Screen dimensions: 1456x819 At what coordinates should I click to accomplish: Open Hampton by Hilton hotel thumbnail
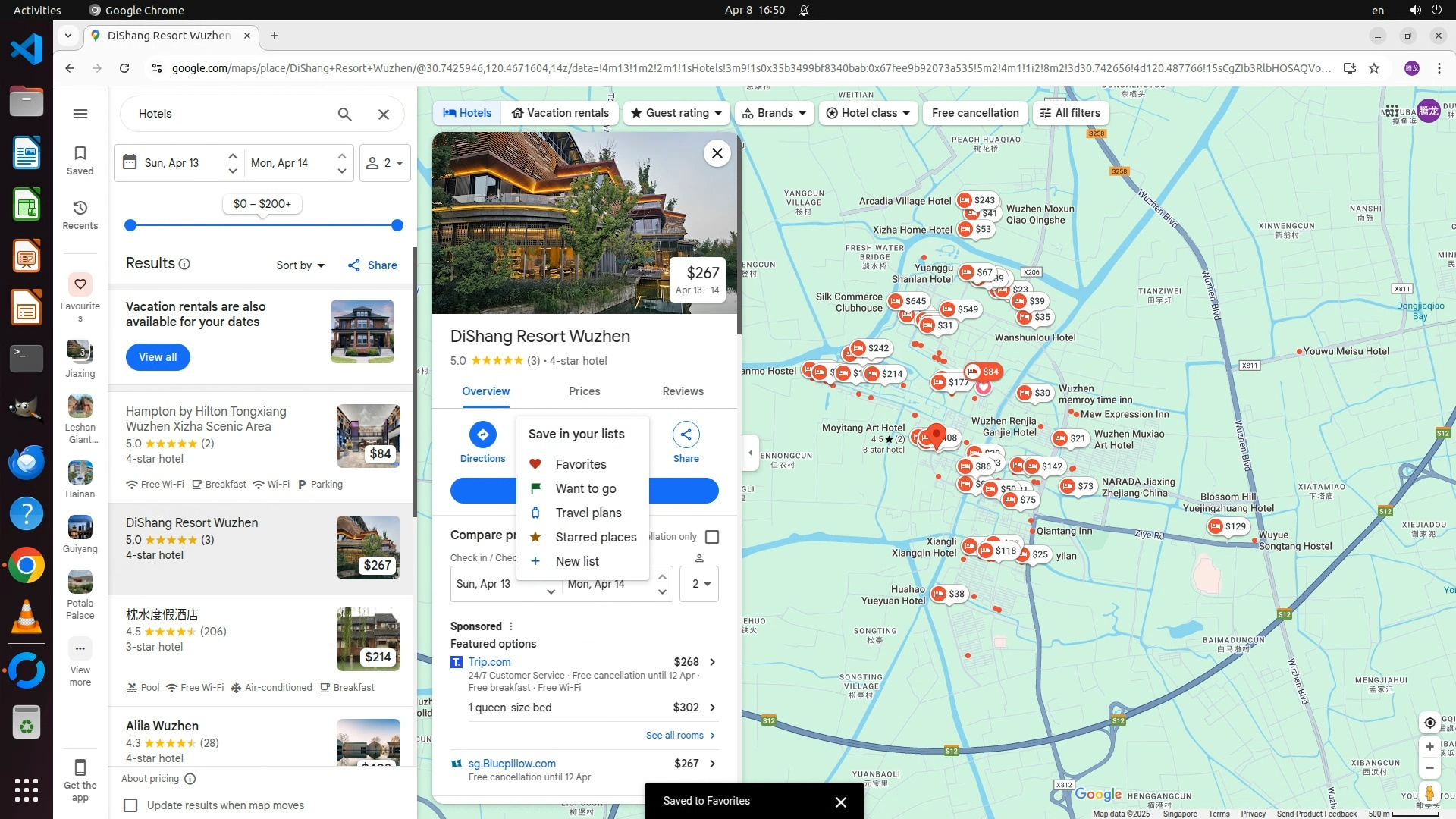pyautogui.click(x=368, y=435)
